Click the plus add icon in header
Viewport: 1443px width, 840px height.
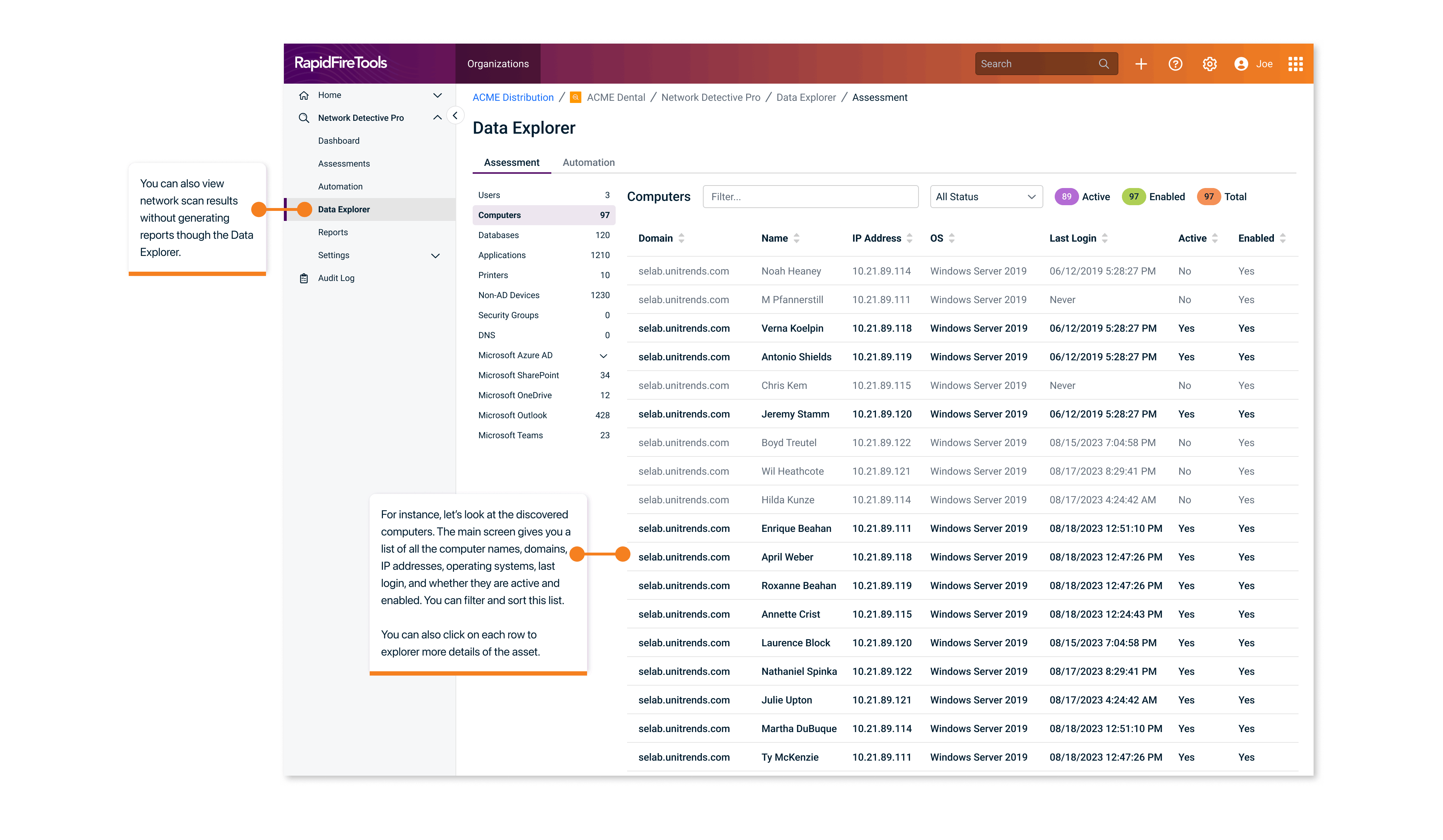coord(1141,64)
